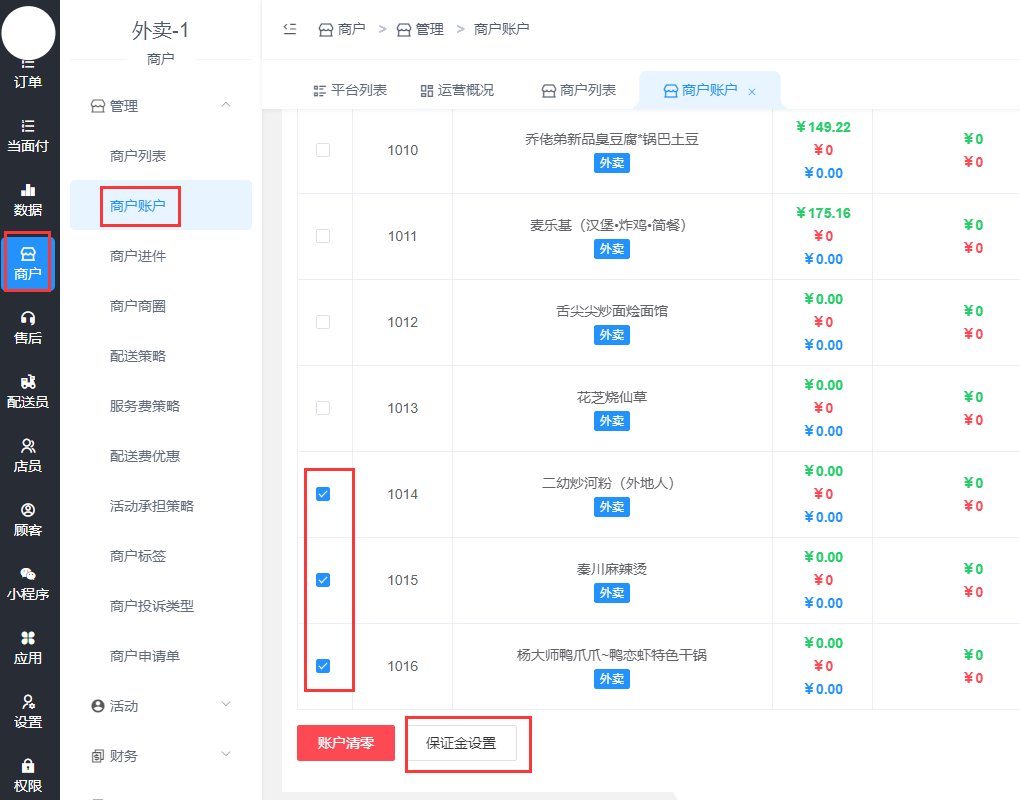The width and height of the screenshot is (1020, 800).
Task: Open the 应用 apps sidebar section
Action: tap(28, 647)
